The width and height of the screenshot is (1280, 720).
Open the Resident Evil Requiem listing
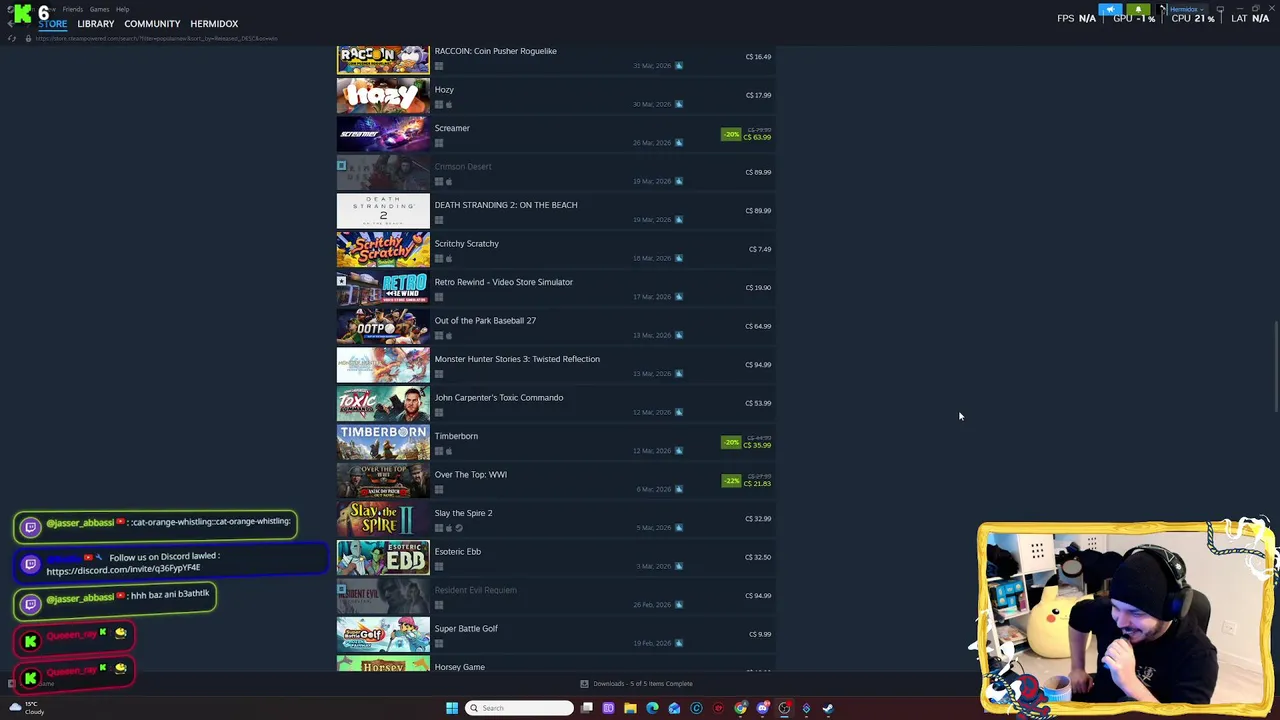555,596
